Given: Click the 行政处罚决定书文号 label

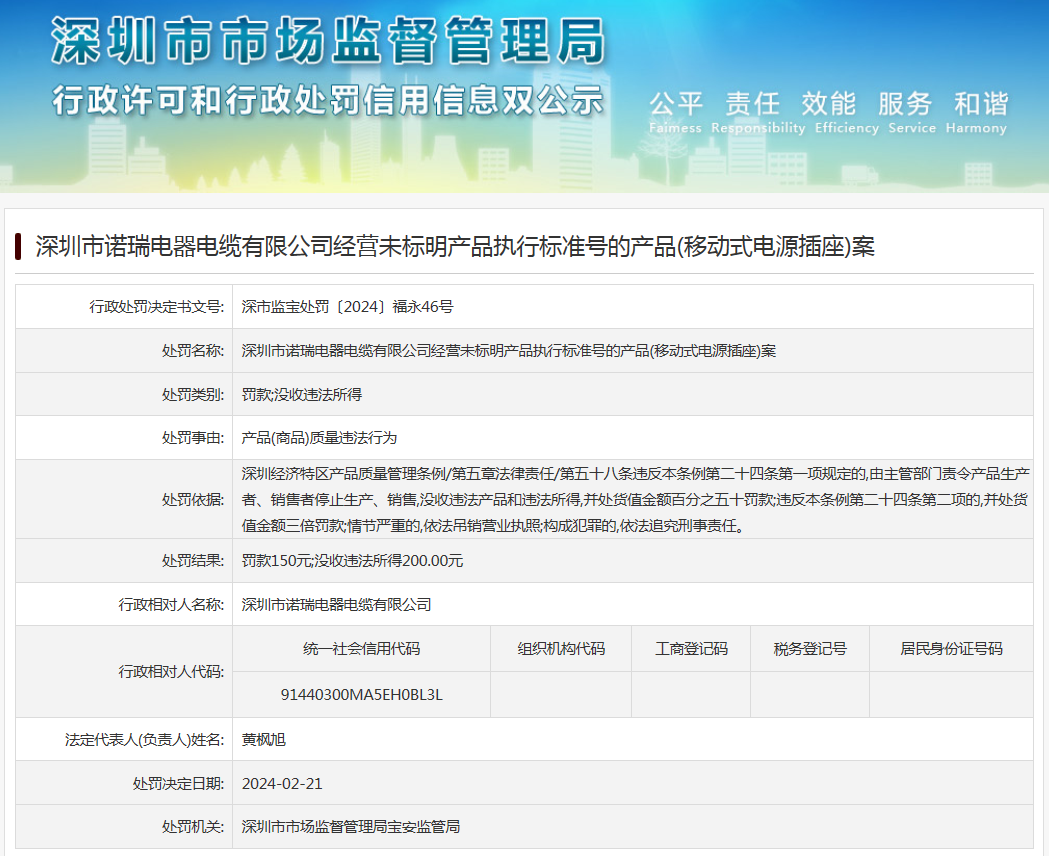Looking at the screenshot, I should 157,307.
